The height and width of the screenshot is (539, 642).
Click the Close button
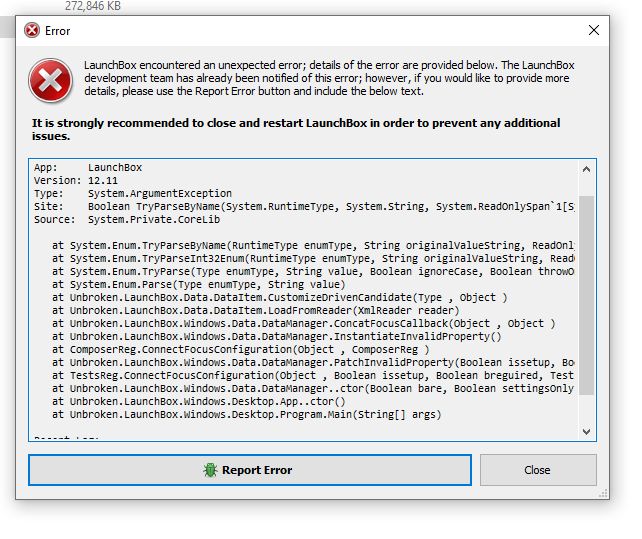coord(538,470)
